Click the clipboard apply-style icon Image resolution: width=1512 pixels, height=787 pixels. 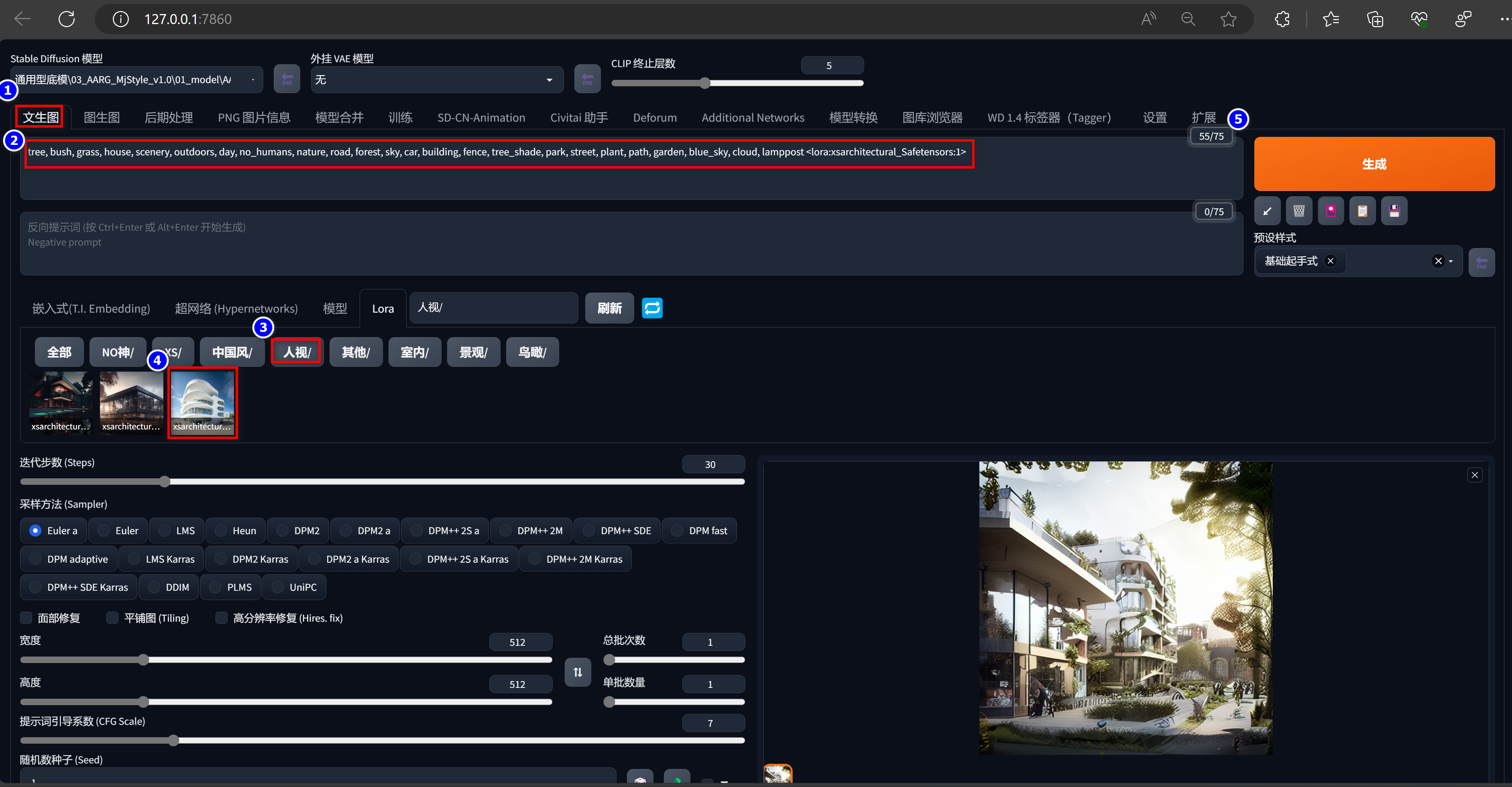(x=1362, y=211)
